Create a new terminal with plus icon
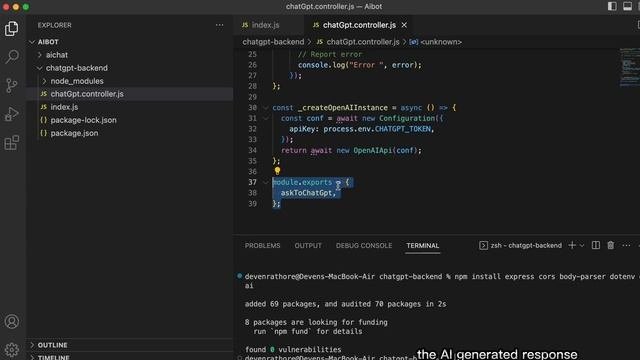The image size is (640, 360). click(x=572, y=245)
